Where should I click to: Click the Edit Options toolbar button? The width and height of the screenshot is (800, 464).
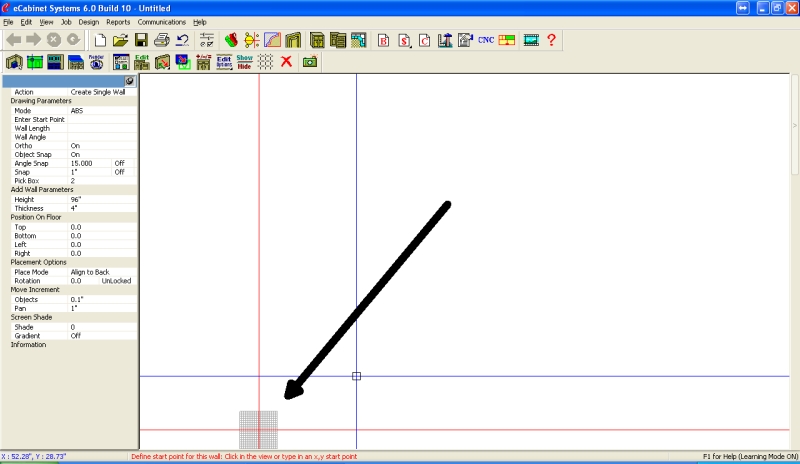pyautogui.click(x=224, y=61)
